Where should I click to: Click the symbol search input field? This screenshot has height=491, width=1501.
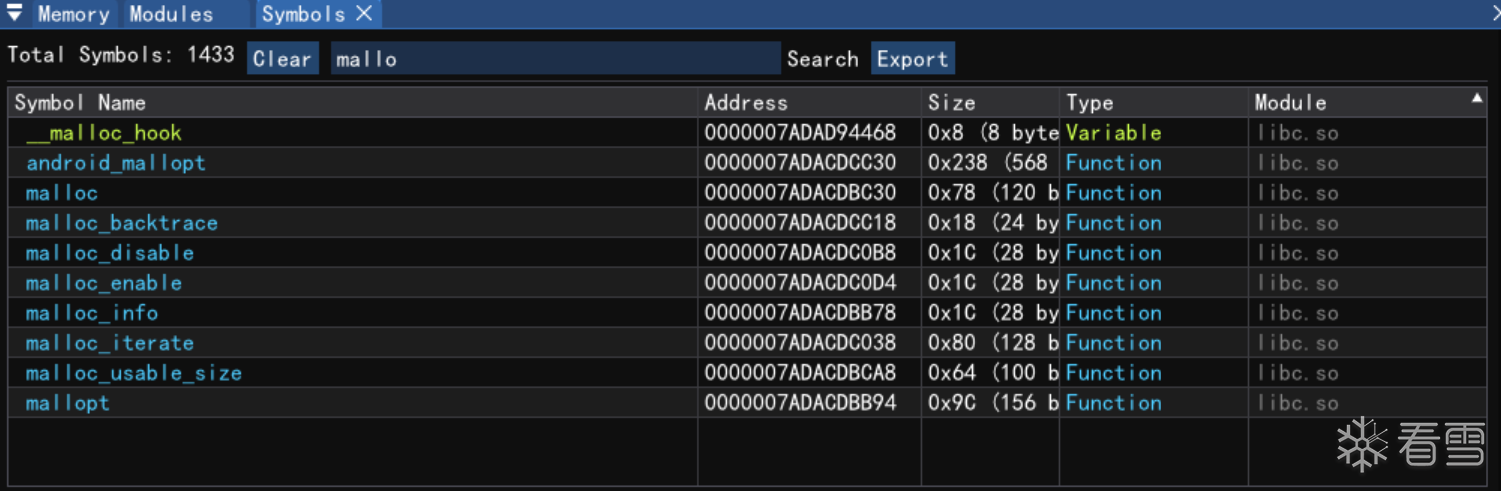click(555, 59)
